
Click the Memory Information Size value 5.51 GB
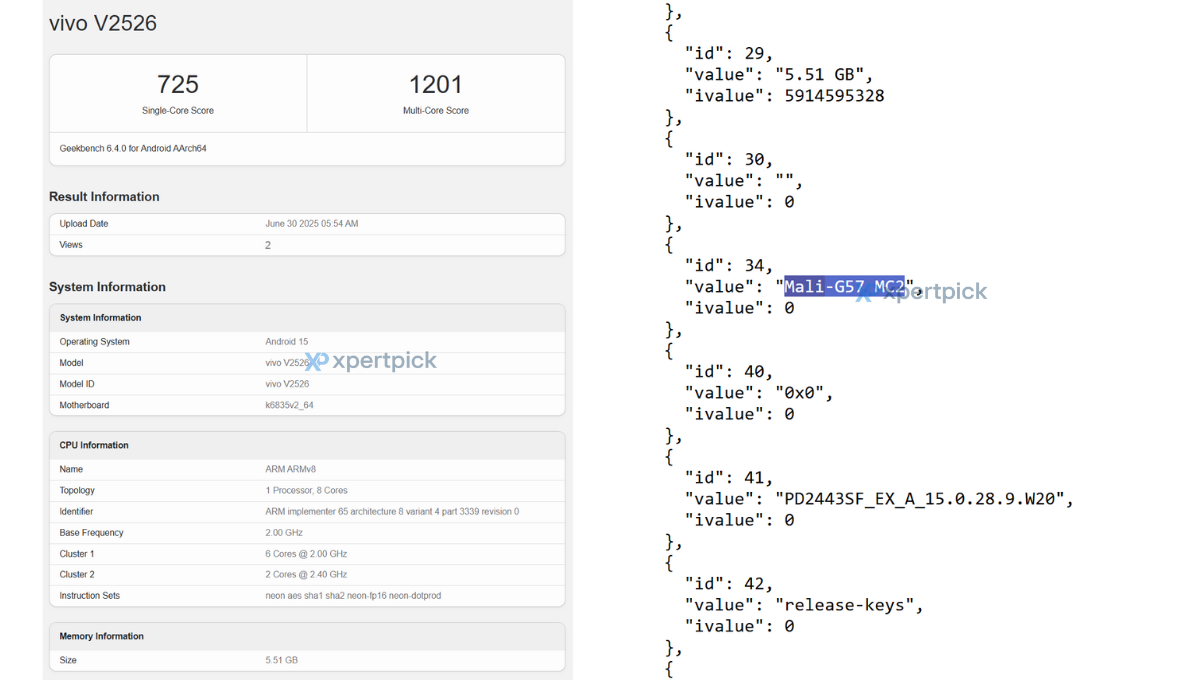pos(282,660)
